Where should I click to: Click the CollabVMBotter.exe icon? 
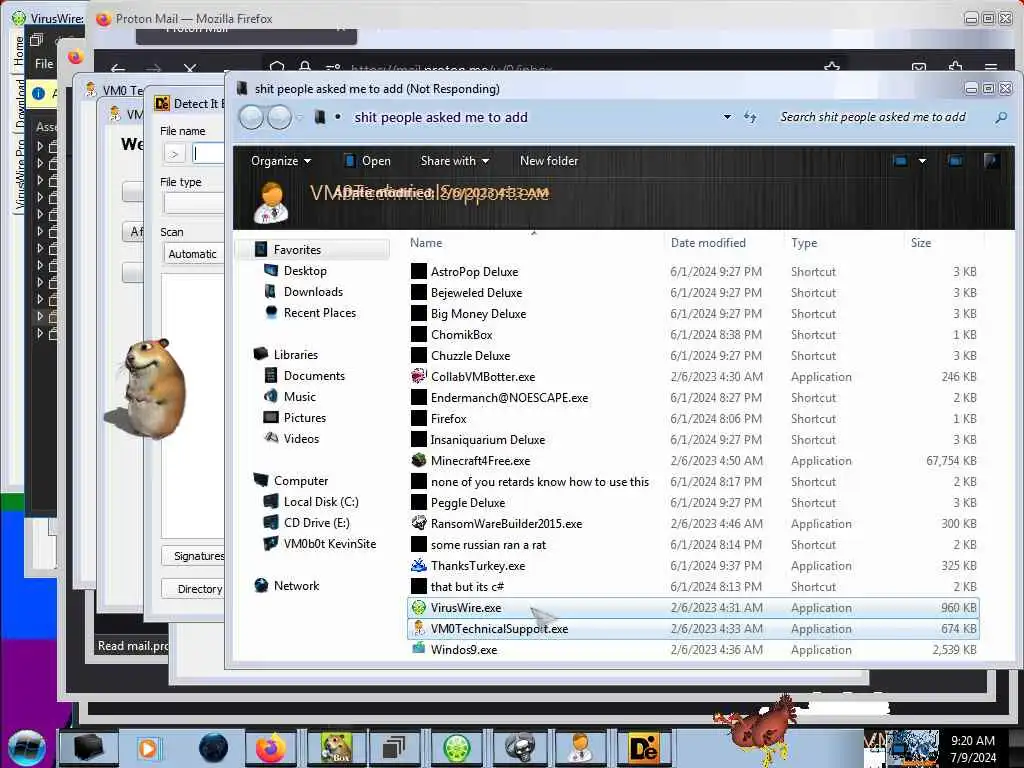(x=419, y=376)
